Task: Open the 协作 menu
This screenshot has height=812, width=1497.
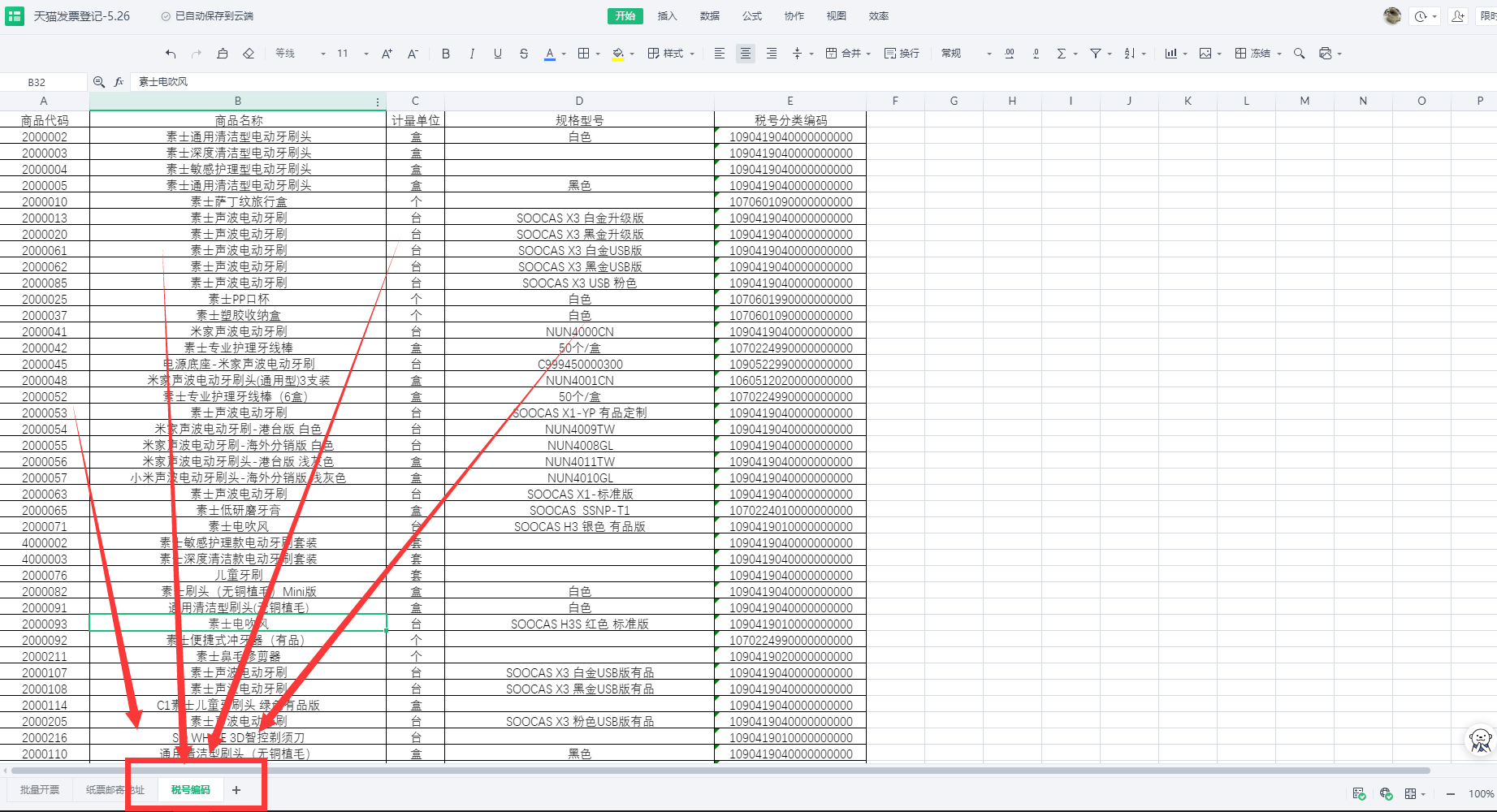Action: point(794,16)
